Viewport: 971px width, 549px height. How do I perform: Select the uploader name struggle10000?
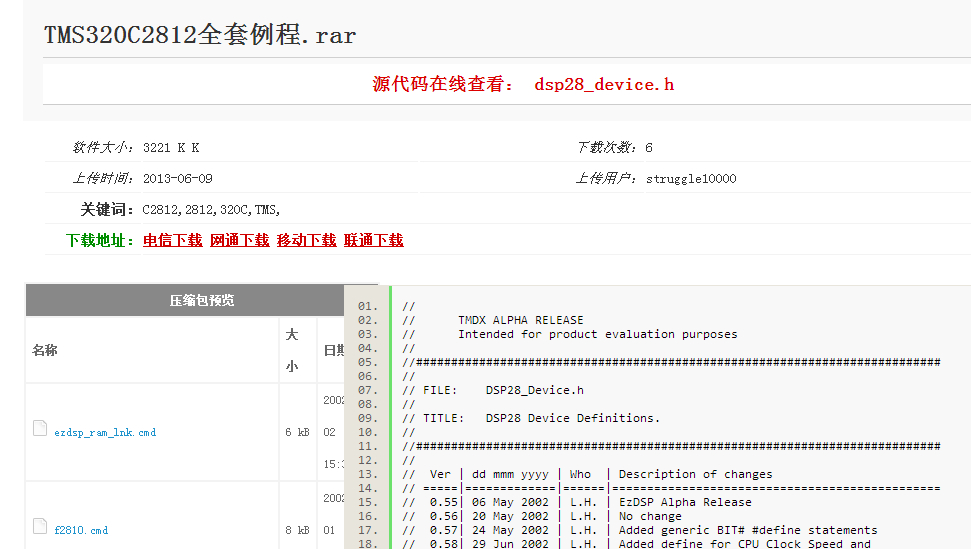[691, 179]
